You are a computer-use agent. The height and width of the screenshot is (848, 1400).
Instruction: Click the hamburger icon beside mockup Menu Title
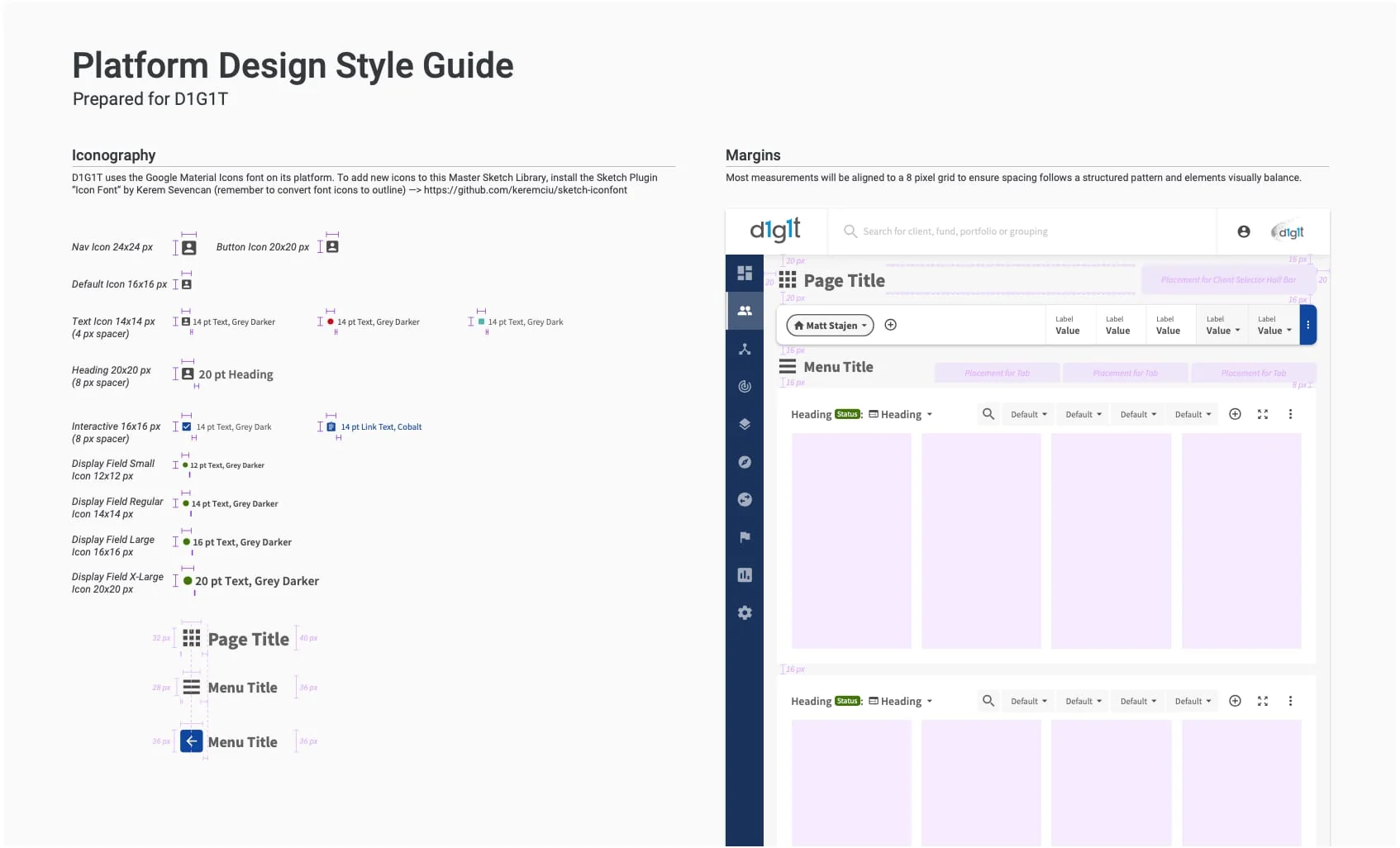coord(787,366)
